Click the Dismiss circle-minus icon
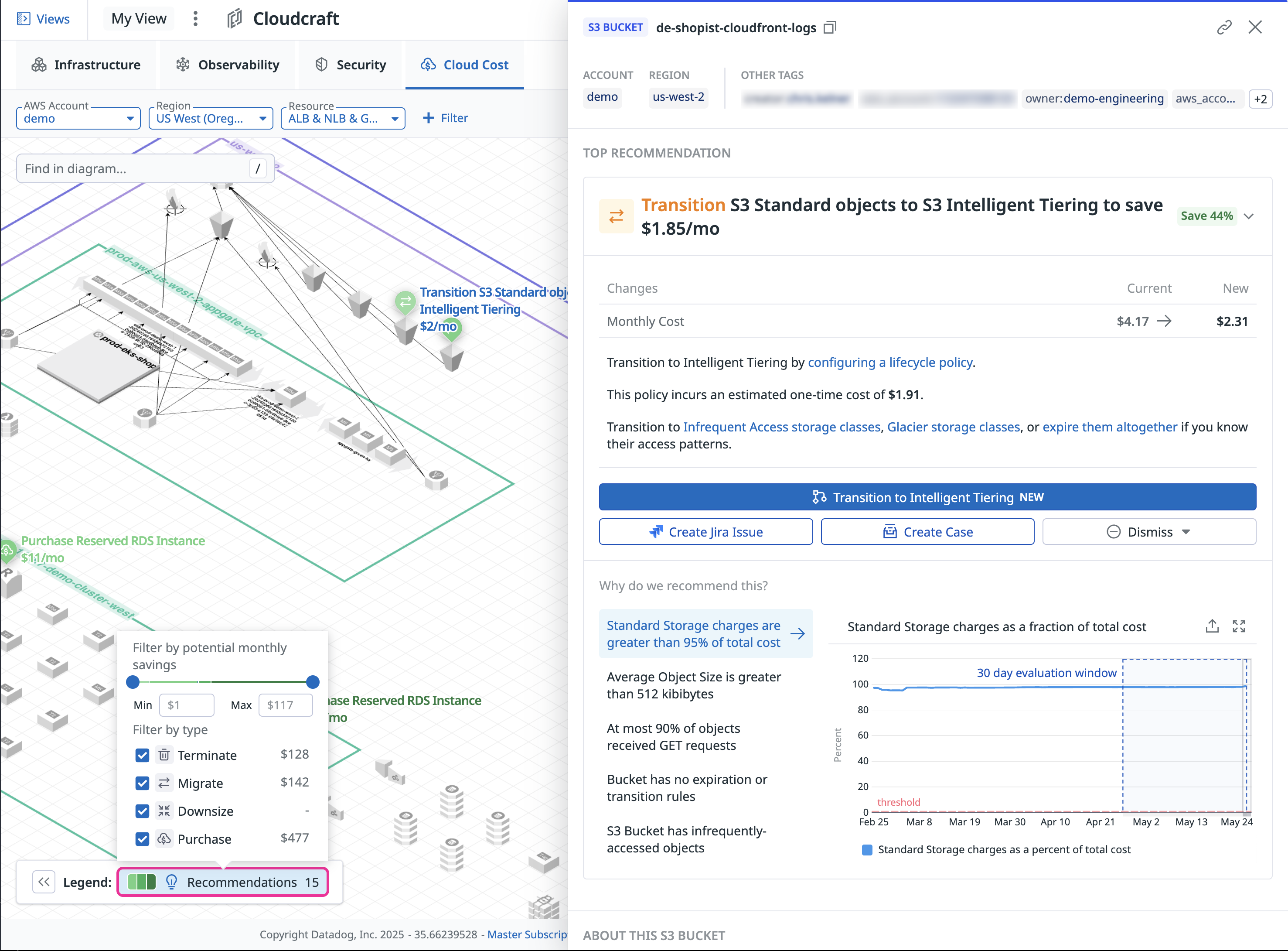The width and height of the screenshot is (1288, 951). [x=1113, y=532]
